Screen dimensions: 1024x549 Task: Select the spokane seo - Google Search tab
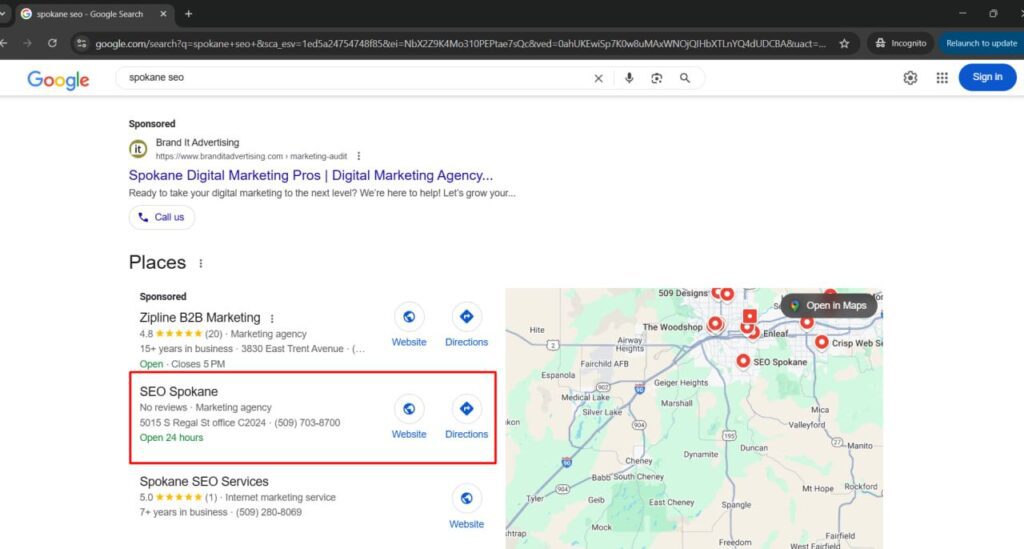[89, 14]
